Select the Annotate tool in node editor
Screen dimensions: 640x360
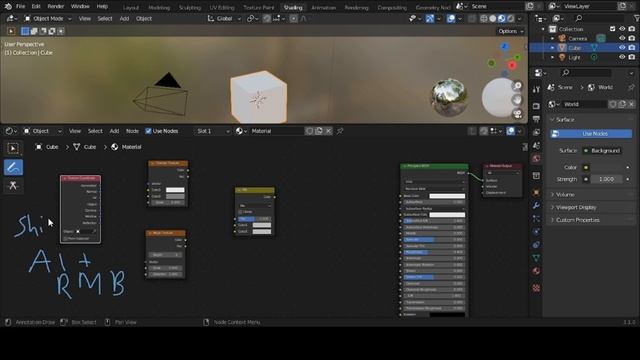[13, 167]
